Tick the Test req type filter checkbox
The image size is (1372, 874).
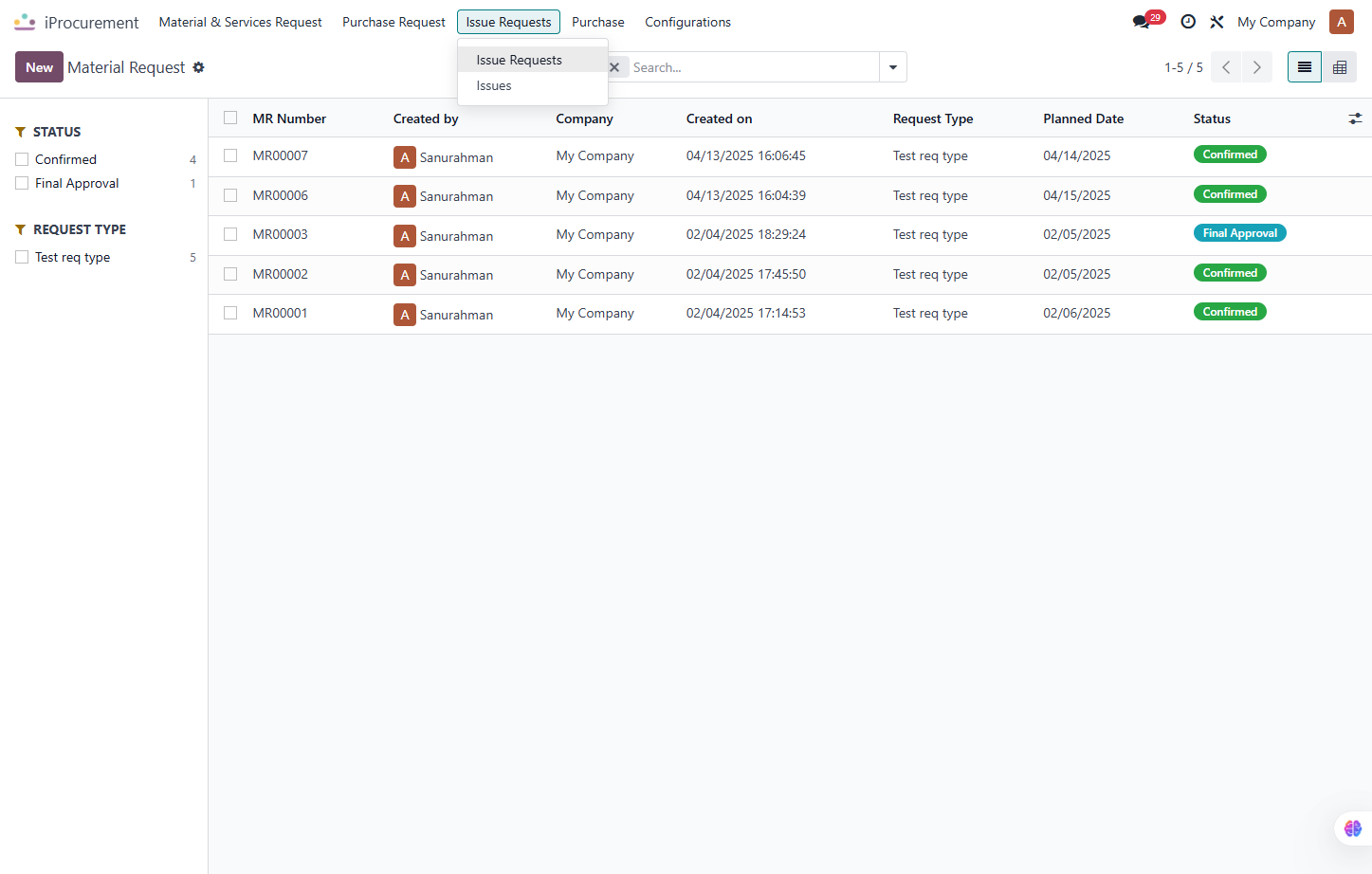click(22, 257)
